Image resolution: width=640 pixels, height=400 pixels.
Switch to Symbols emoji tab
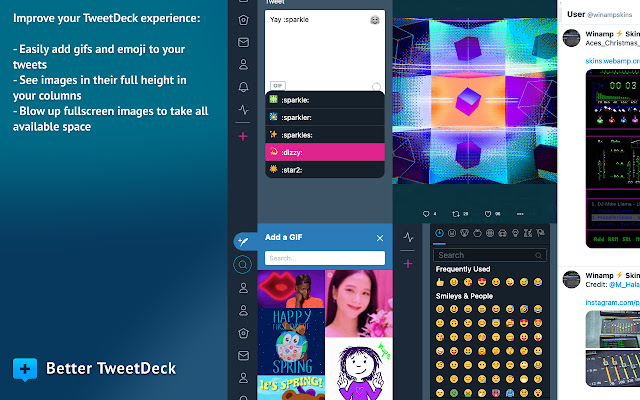(528, 233)
